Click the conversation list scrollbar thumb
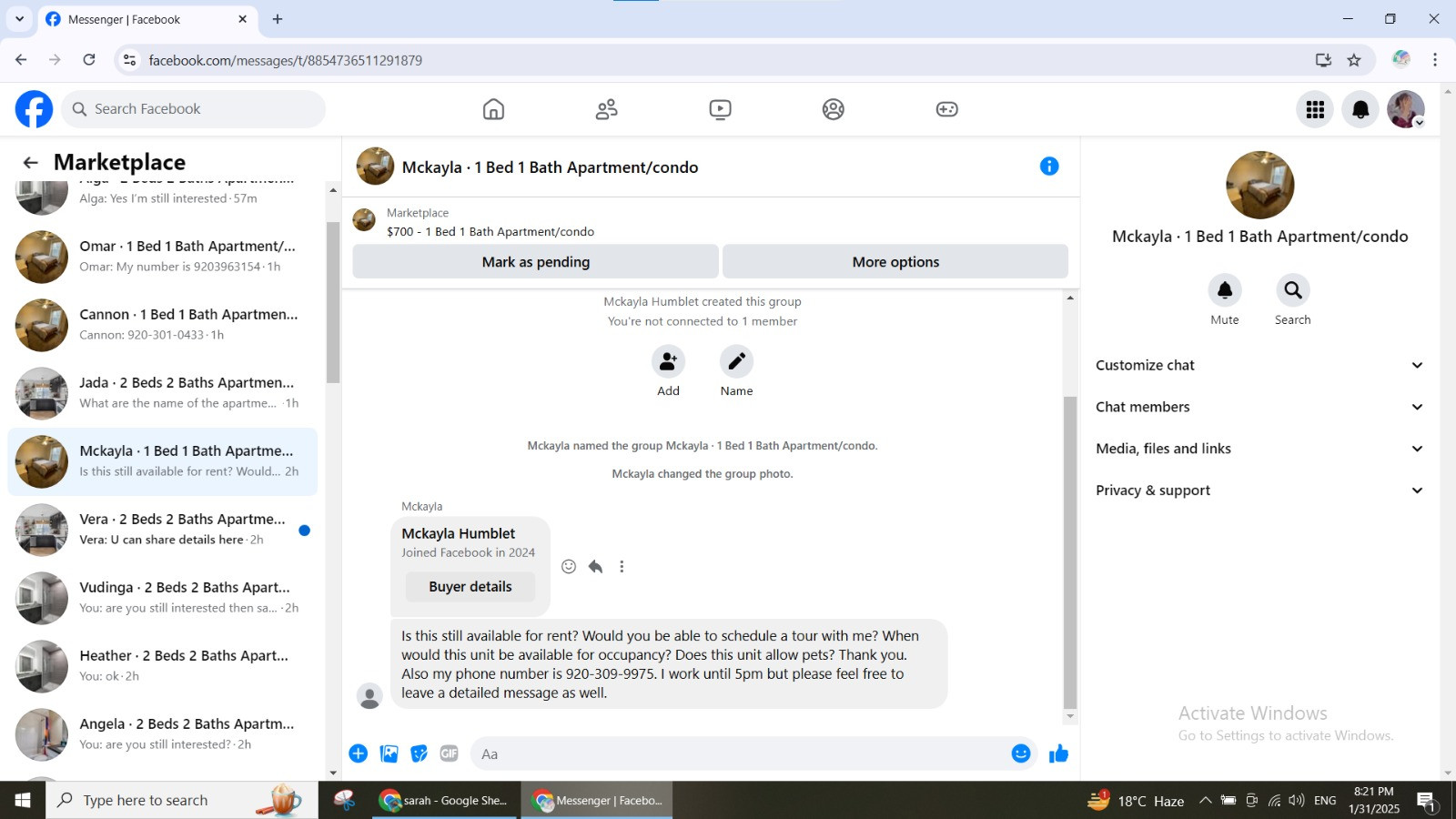This screenshot has height=819, width=1456. click(x=333, y=302)
